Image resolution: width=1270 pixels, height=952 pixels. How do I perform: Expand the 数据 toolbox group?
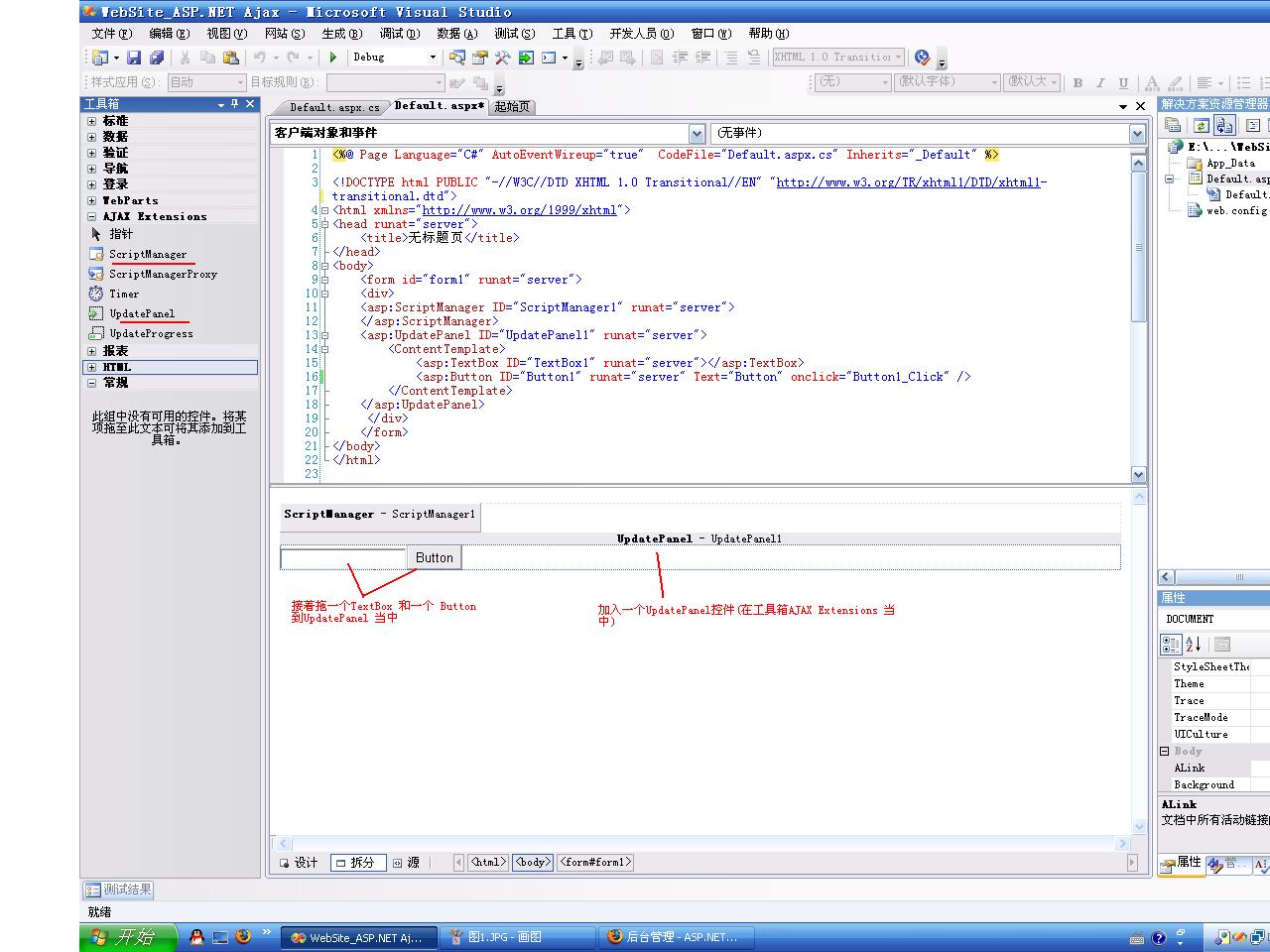click(x=92, y=137)
